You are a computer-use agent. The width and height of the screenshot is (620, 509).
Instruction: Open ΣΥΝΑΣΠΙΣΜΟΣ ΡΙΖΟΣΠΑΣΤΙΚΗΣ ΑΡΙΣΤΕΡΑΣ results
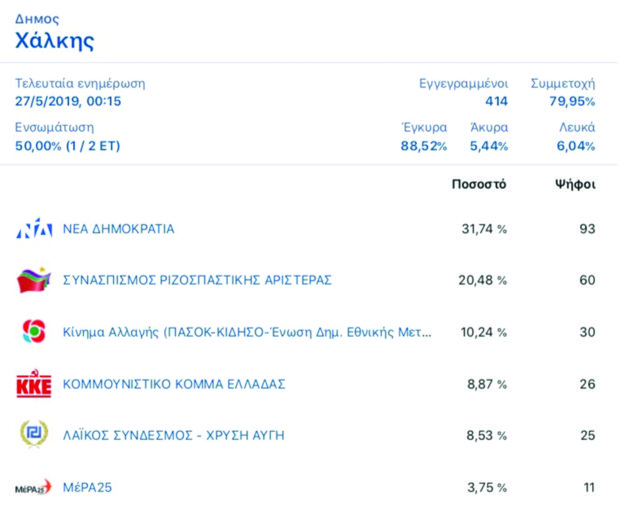[x=197, y=280]
